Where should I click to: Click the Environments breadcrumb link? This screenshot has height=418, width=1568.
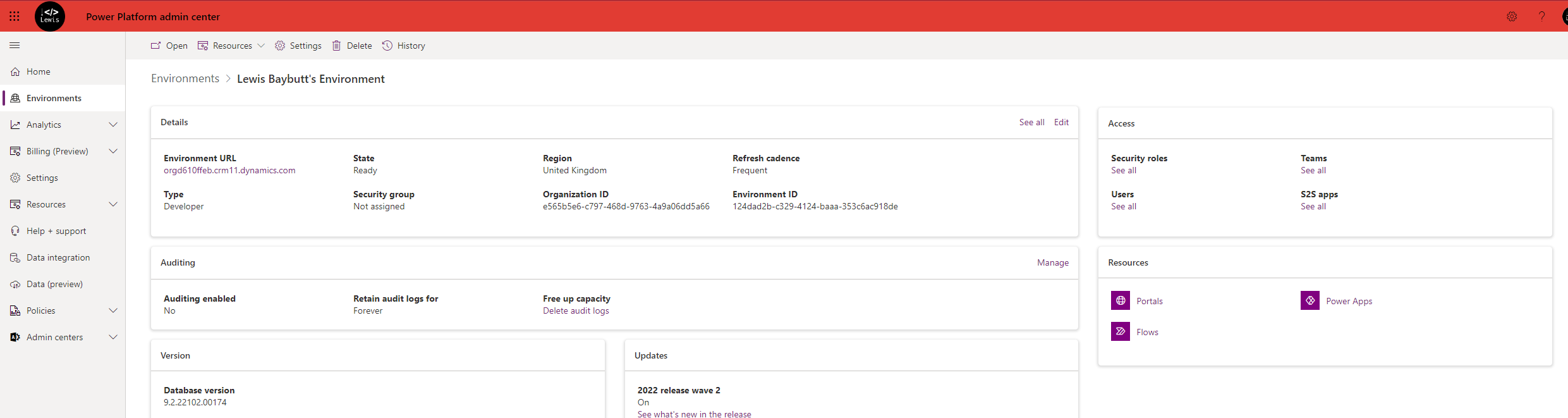(185, 78)
